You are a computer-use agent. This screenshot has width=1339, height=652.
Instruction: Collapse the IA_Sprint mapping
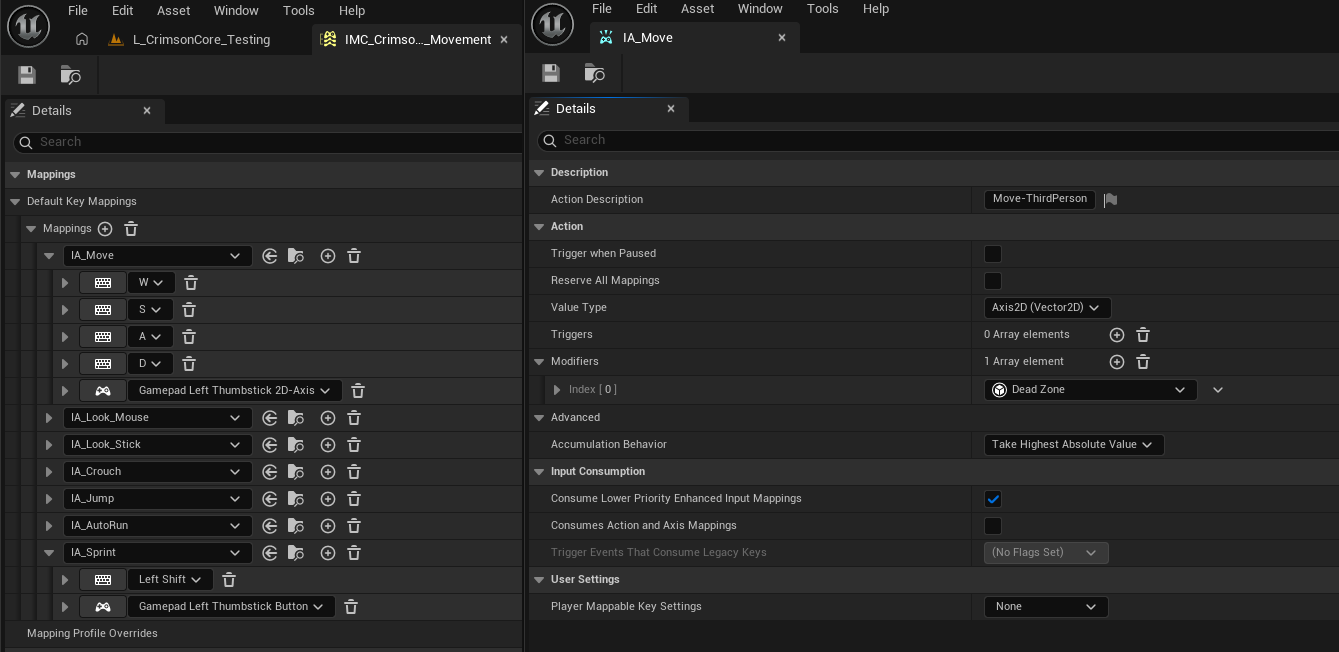click(49, 553)
